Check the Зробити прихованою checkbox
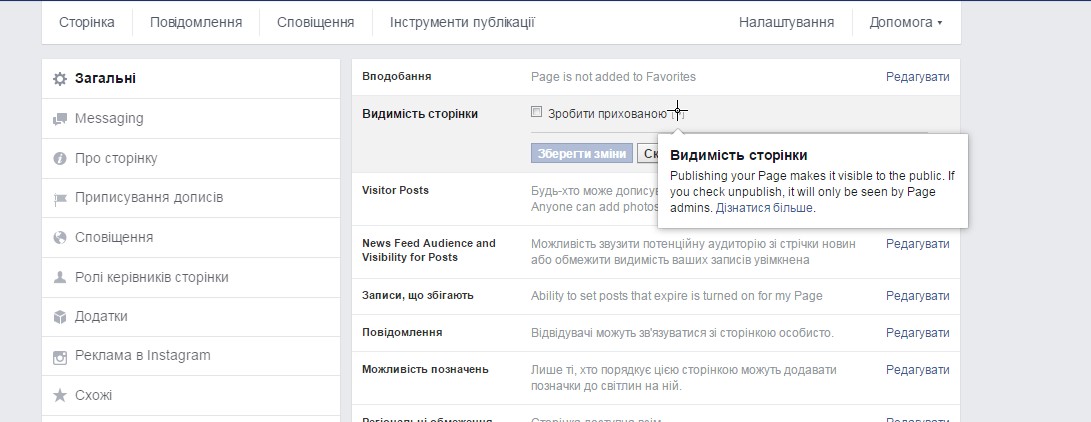Image resolution: width=1091 pixels, height=422 pixels. pyautogui.click(x=536, y=111)
